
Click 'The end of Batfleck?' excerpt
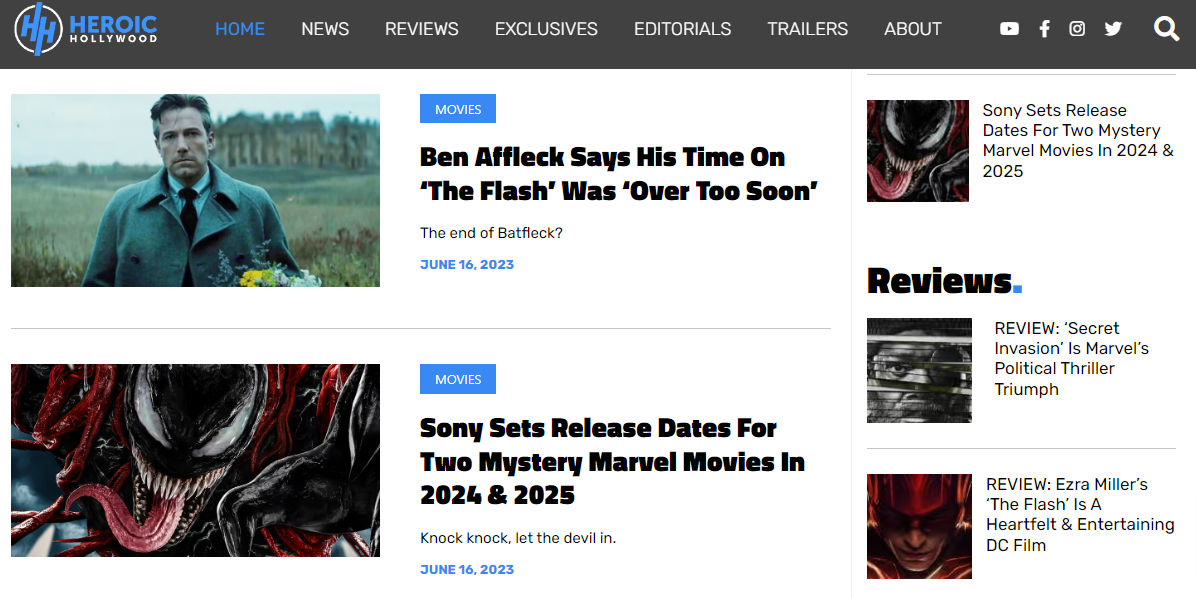[x=491, y=233]
